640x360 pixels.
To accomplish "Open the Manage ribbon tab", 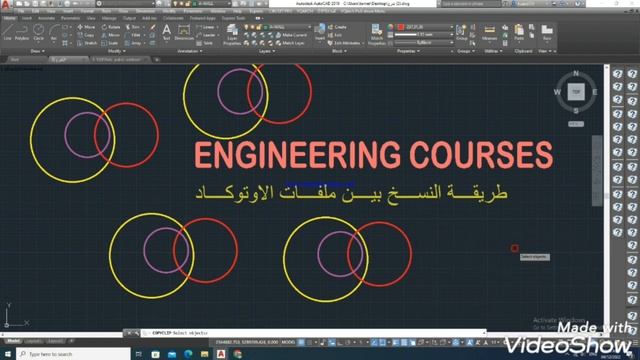I will (x=109, y=18).
